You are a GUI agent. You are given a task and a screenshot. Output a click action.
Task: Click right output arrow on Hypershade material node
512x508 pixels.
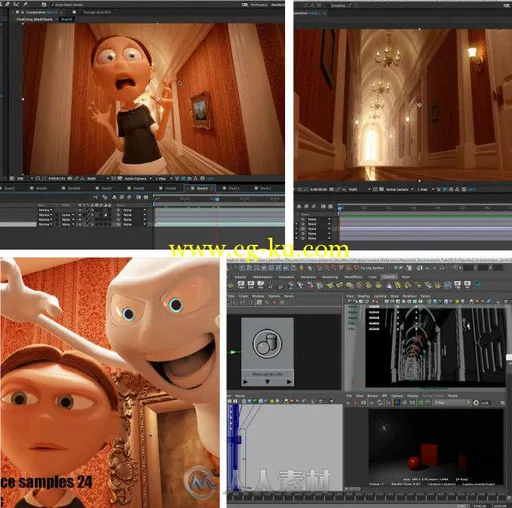[x=289, y=382]
